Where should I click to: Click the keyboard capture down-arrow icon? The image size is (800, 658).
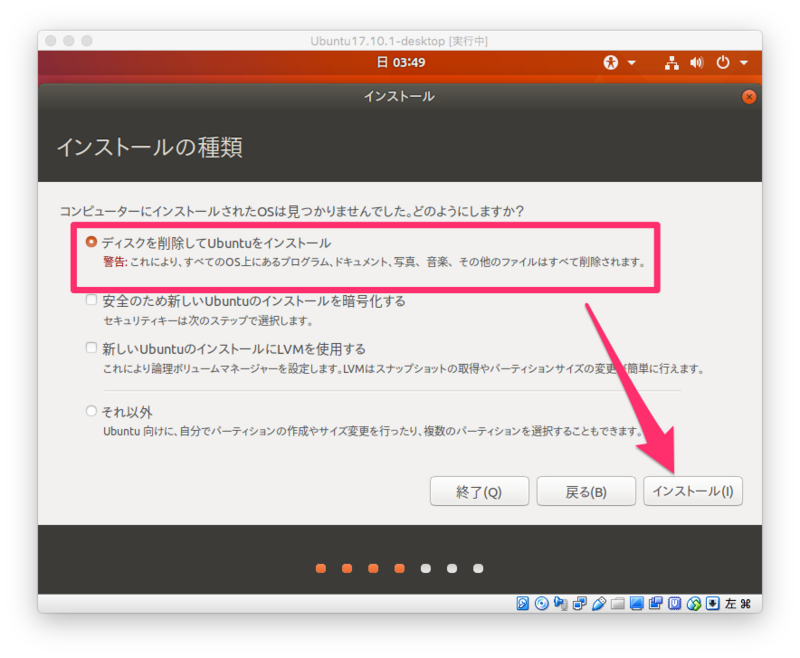tap(713, 604)
